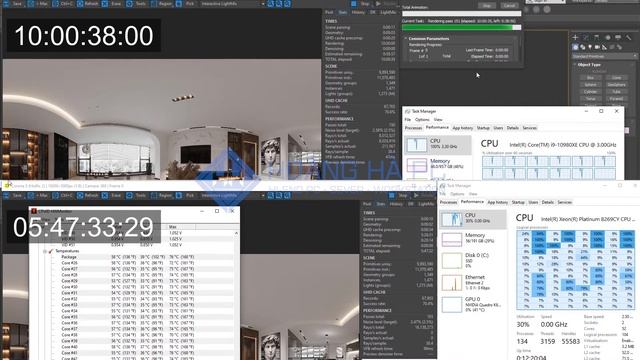Switch to Services tab in lower Task Manager
The width and height of the screenshot is (640, 360).
tap(565, 202)
